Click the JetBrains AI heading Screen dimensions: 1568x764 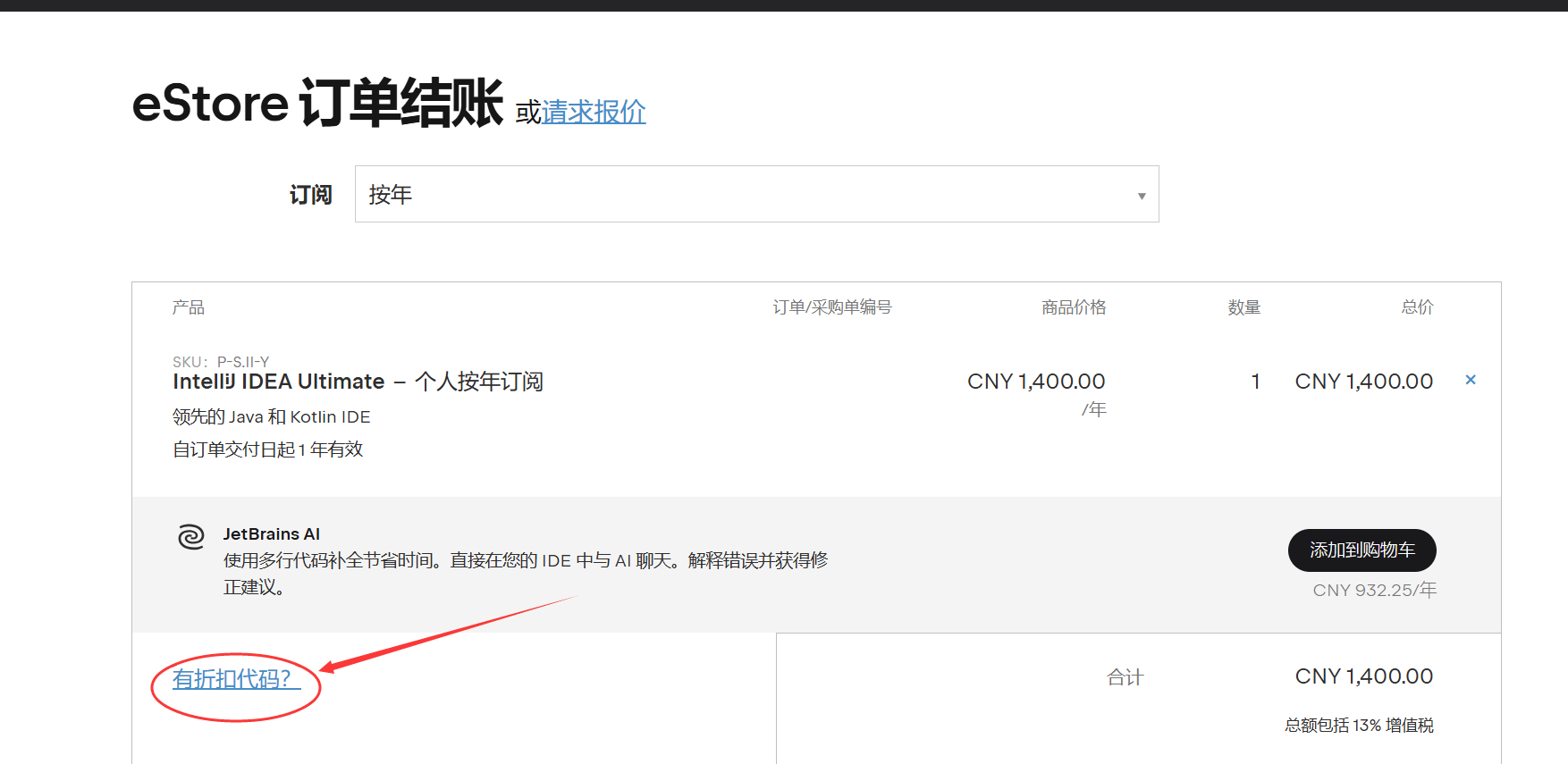coord(272,534)
